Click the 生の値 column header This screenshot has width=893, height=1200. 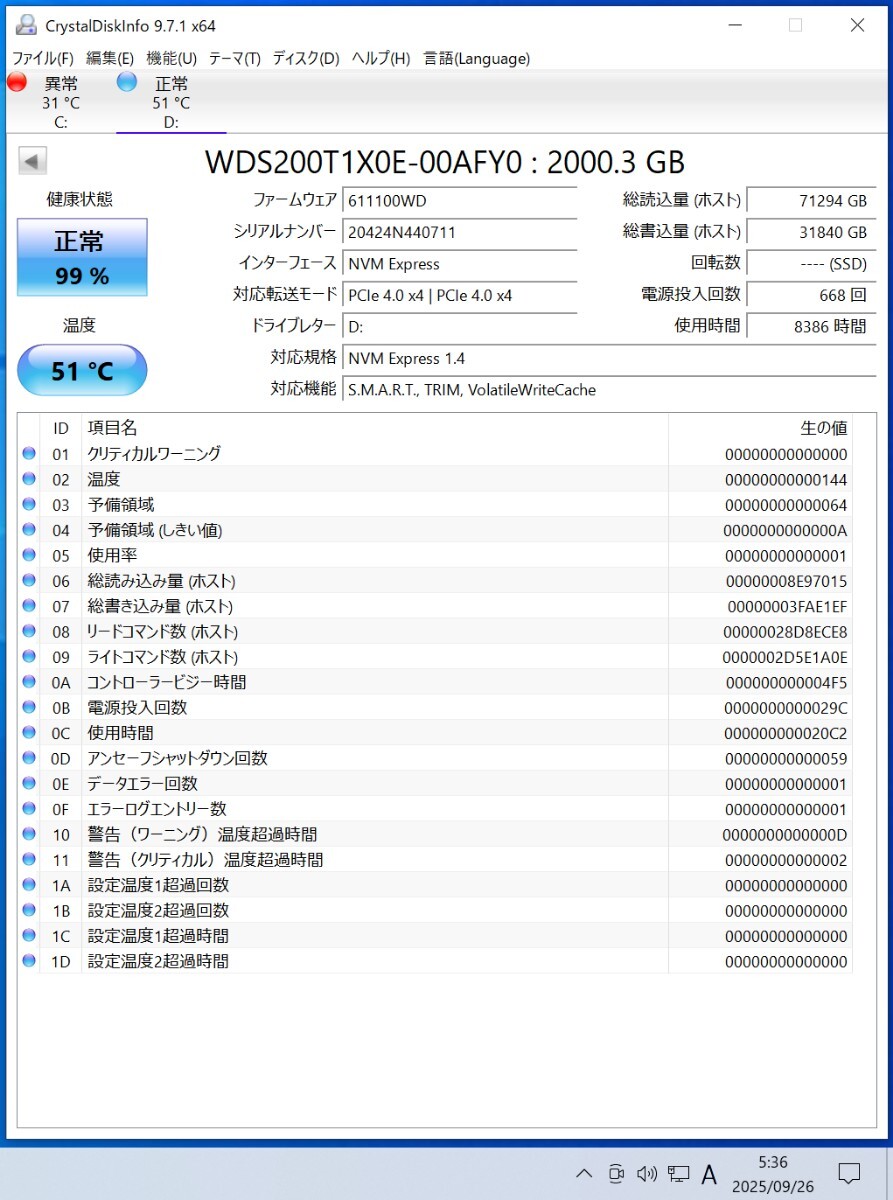(x=760, y=428)
